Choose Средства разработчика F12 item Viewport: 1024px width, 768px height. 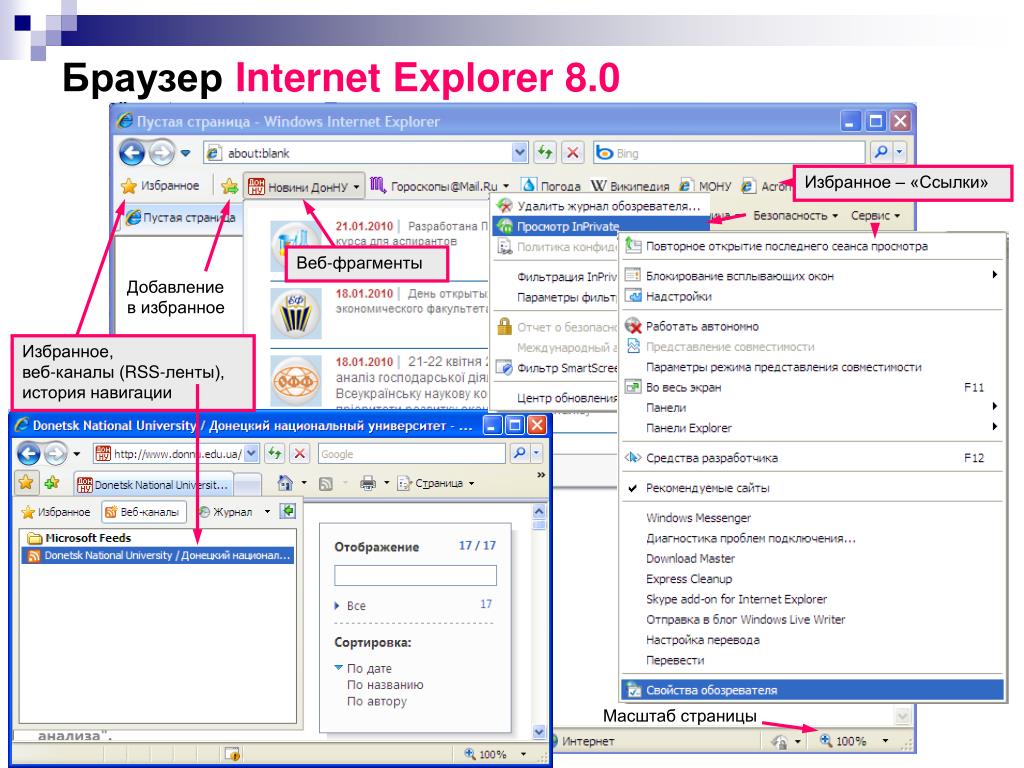(811, 458)
